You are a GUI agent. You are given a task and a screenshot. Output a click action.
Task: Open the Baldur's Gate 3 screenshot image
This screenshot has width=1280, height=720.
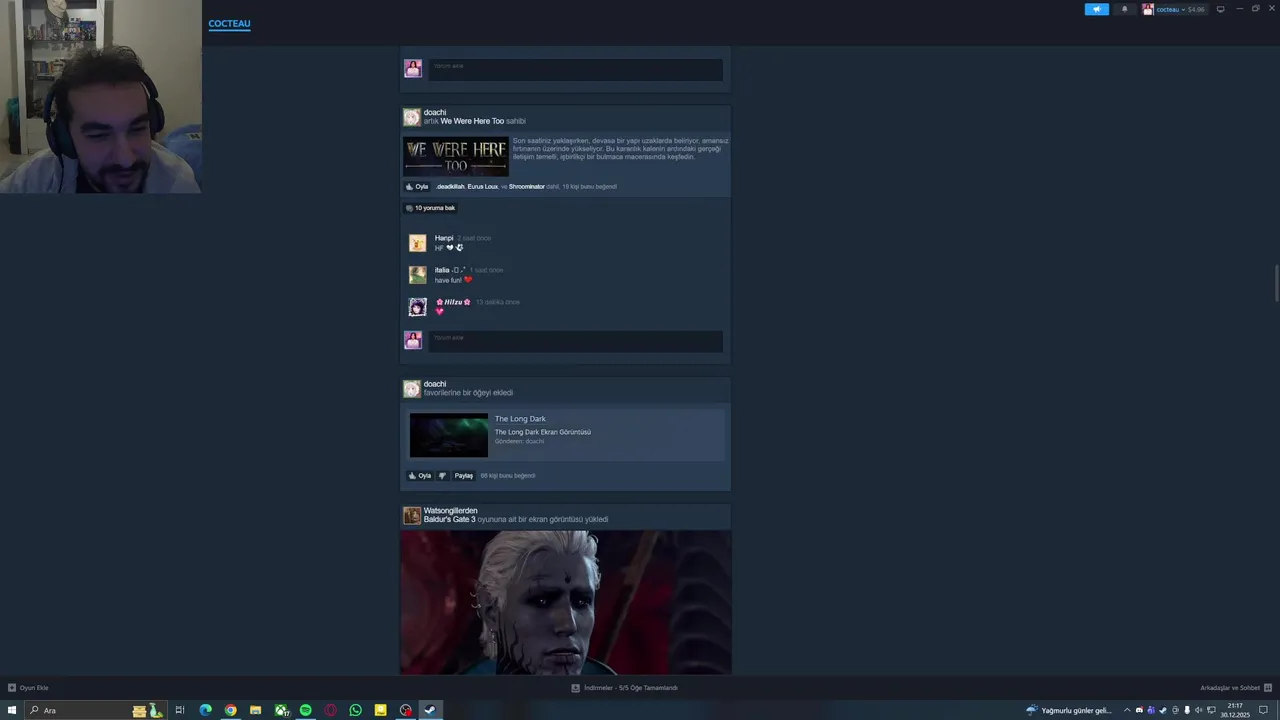[x=566, y=602]
